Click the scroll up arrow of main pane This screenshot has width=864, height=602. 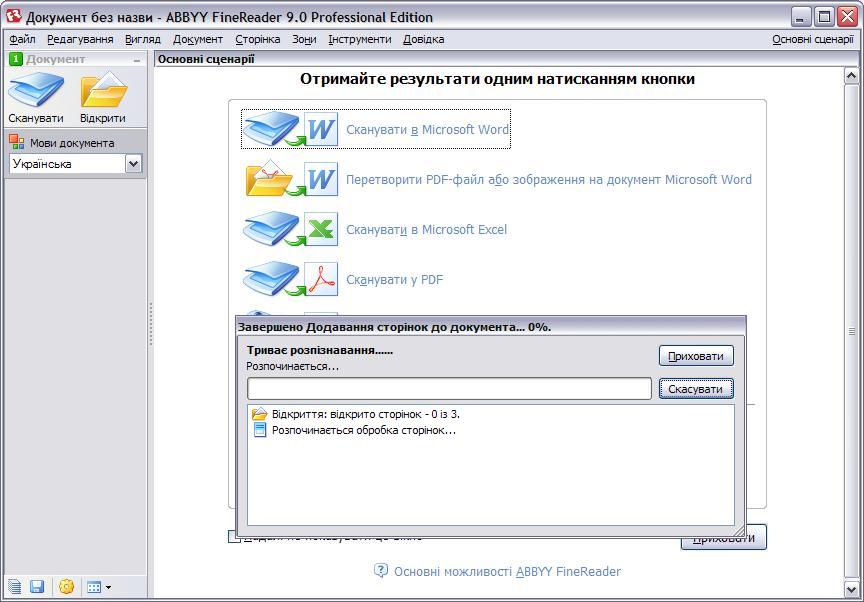(851, 76)
